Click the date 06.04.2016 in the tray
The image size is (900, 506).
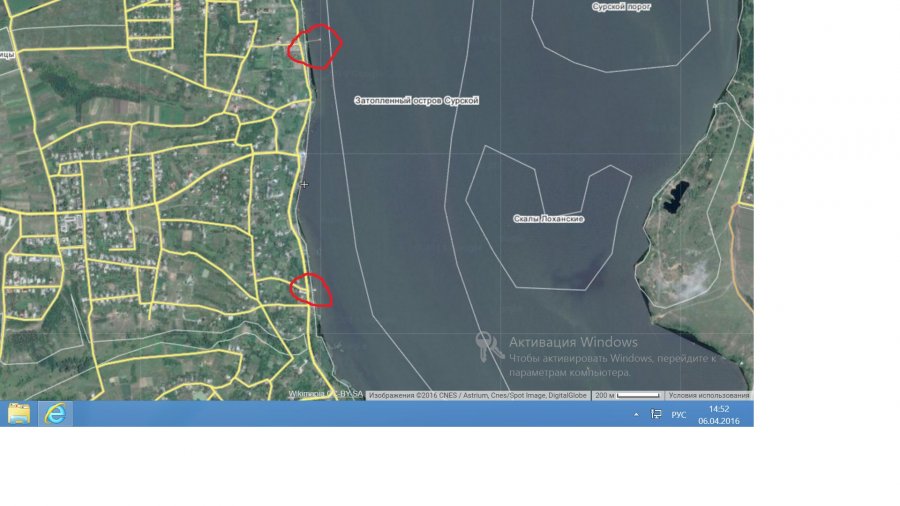(718, 420)
